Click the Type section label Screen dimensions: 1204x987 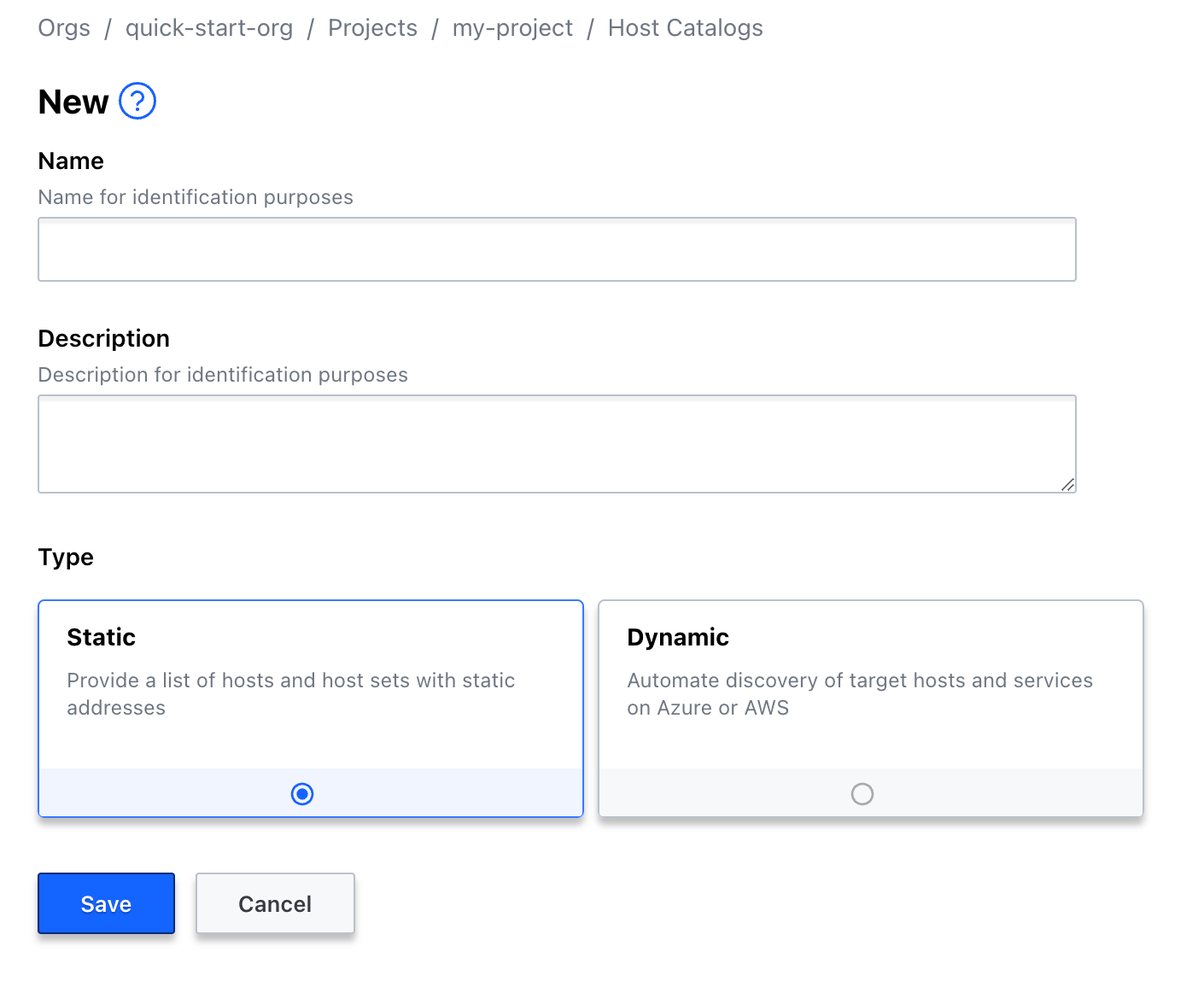(65, 557)
